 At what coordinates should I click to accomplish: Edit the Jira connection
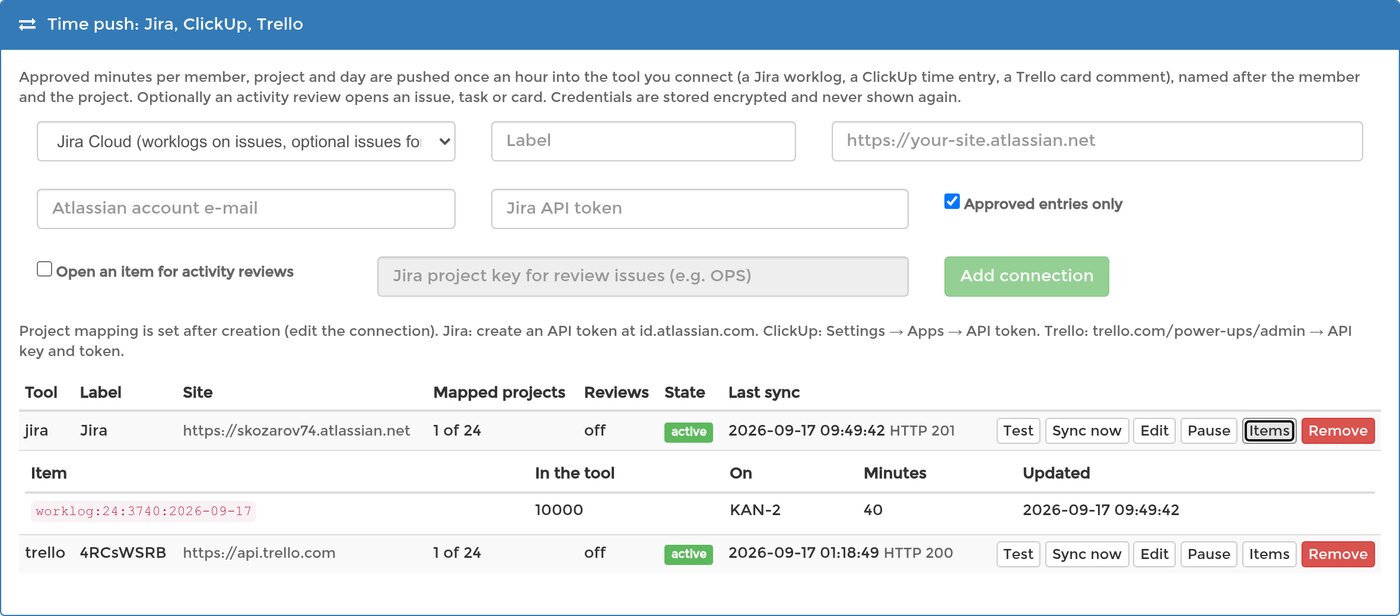pos(1154,431)
